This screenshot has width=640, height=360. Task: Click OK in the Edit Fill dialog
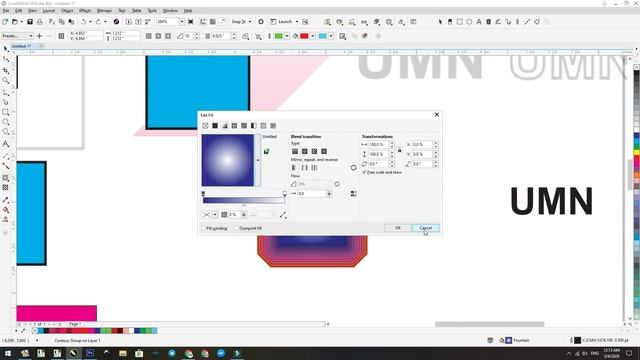point(398,228)
